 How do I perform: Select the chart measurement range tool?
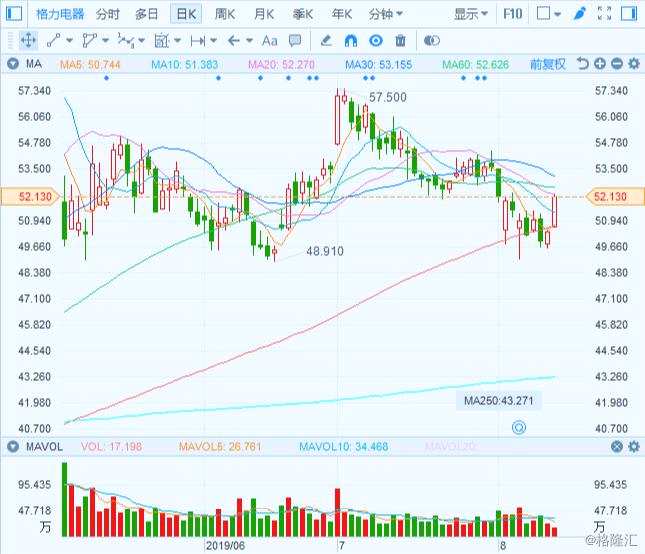(x=161, y=40)
